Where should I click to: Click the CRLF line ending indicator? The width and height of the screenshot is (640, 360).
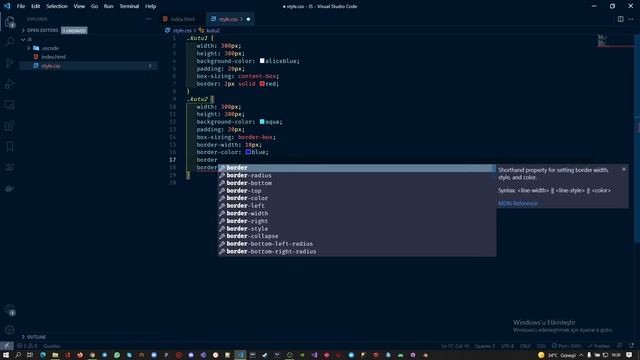pyautogui.click(x=525, y=346)
